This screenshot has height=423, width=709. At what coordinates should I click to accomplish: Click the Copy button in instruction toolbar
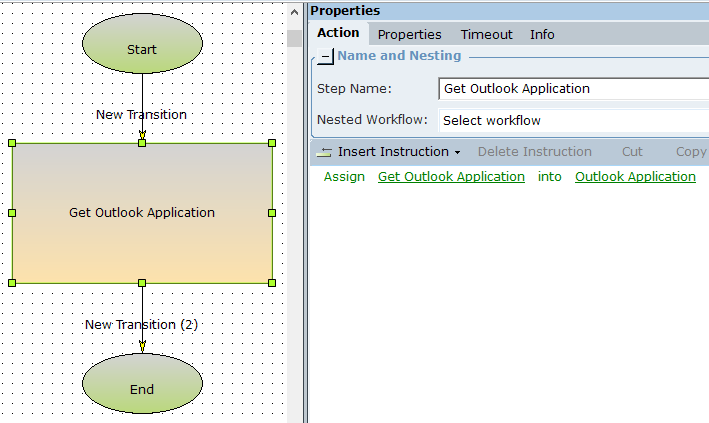click(690, 152)
